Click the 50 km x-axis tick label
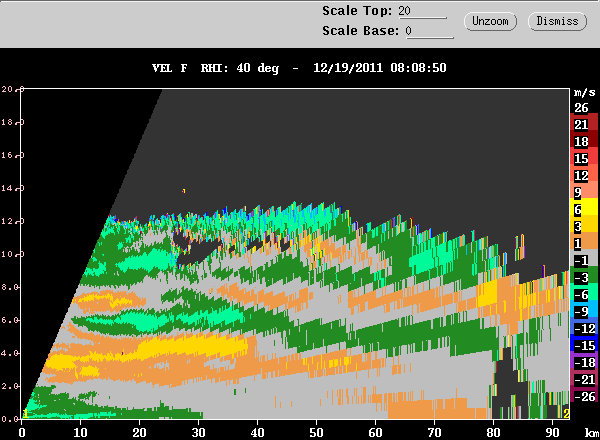The width and height of the screenshot is (600, 440). pos(316,432)
